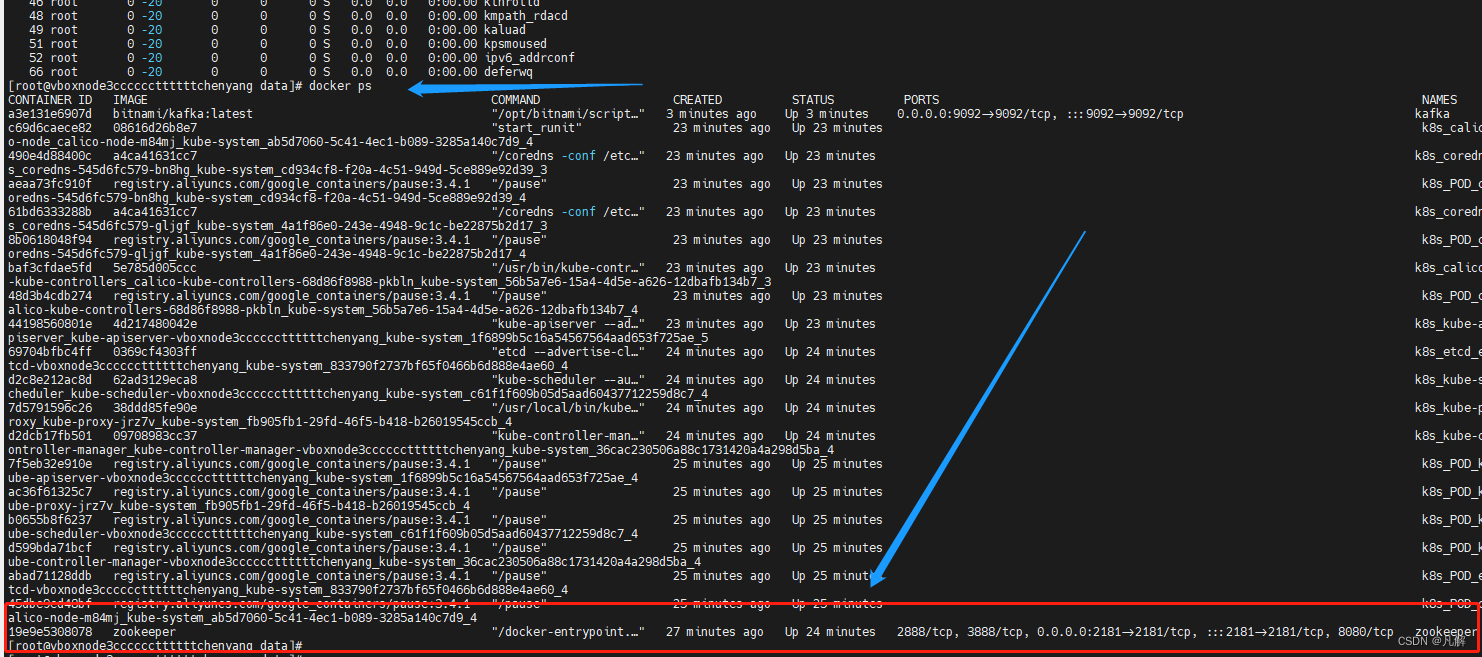The width and height of the screenshot is (1482, 657).
Task: Click the "kube-apiserver --ad…" command
Action: coord(568,324)
